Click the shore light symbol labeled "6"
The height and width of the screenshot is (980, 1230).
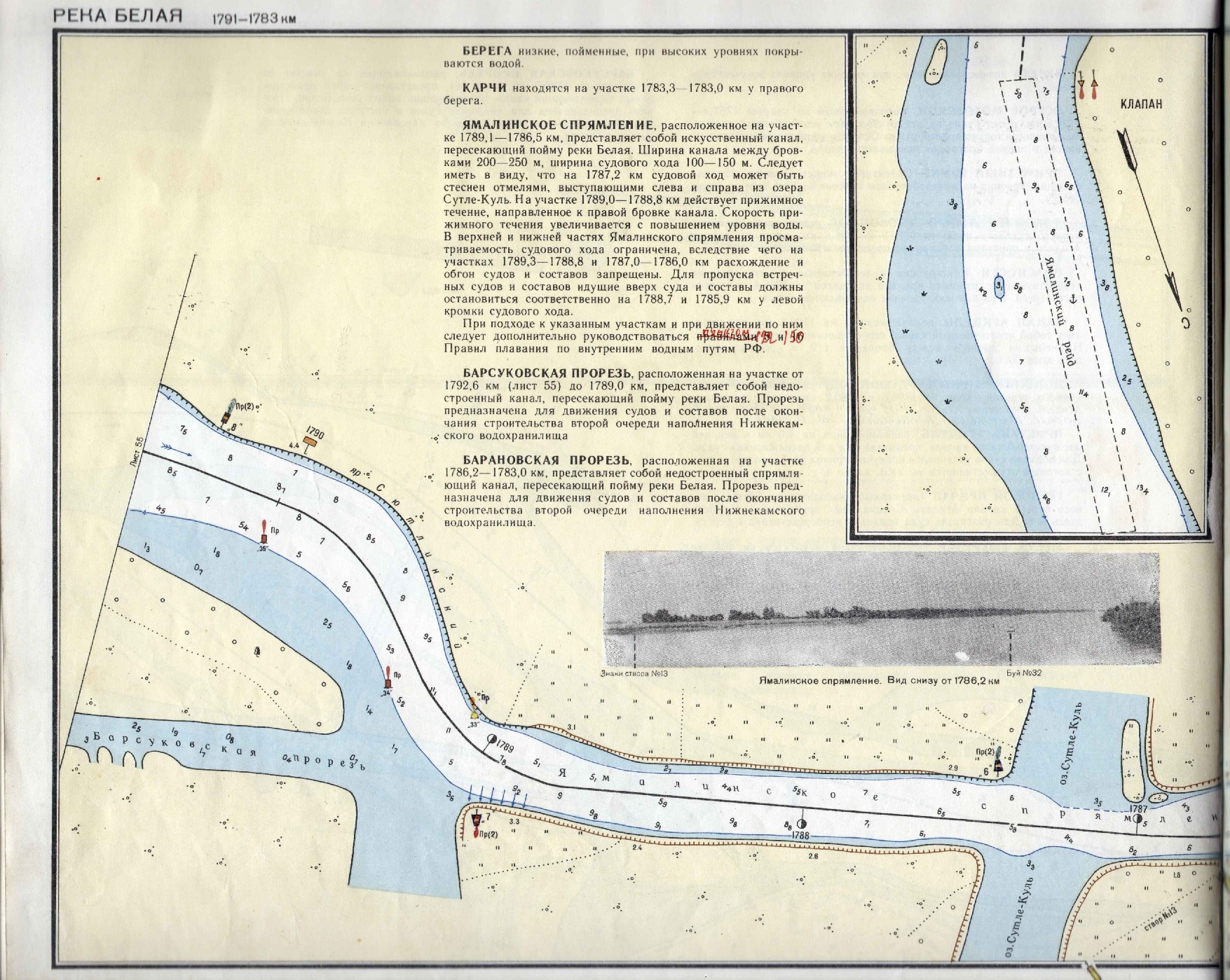click(x=998, y=761)
